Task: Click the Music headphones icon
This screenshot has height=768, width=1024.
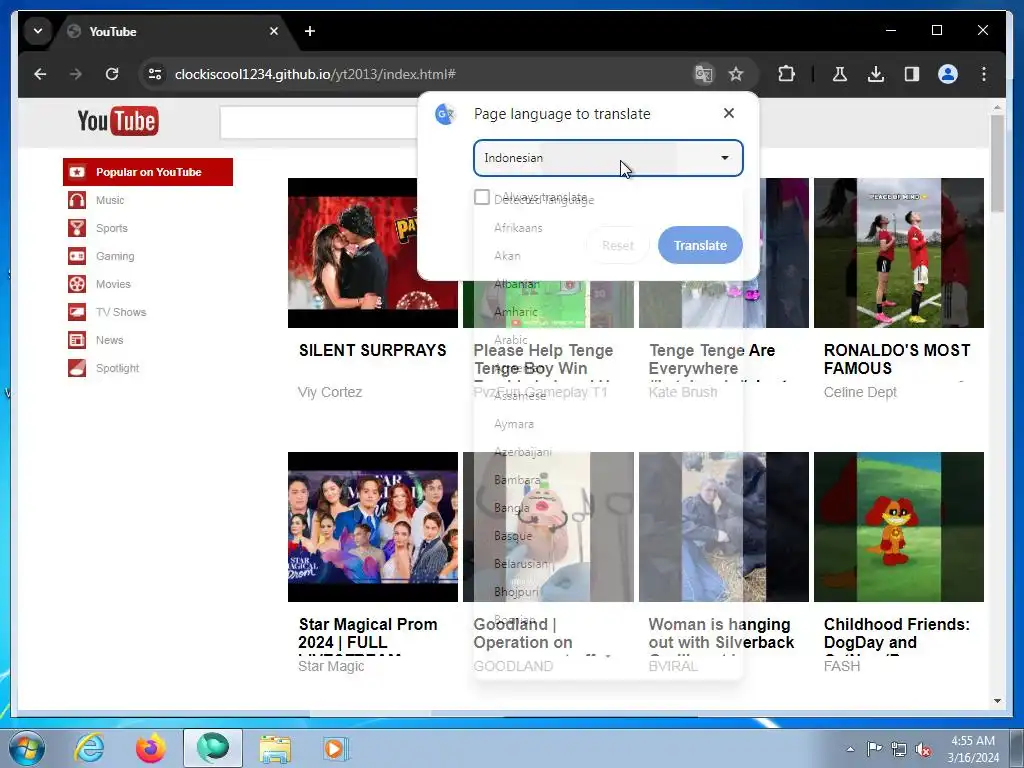Action: click(77, 200)
